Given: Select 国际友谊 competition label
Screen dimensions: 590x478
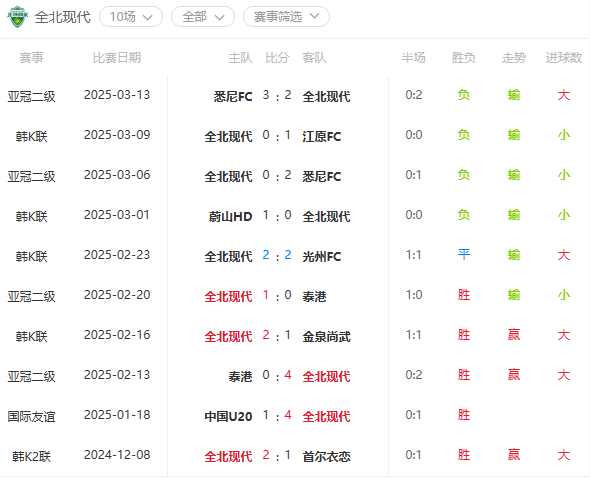Looking at the screenshot, I should point(32,417).
